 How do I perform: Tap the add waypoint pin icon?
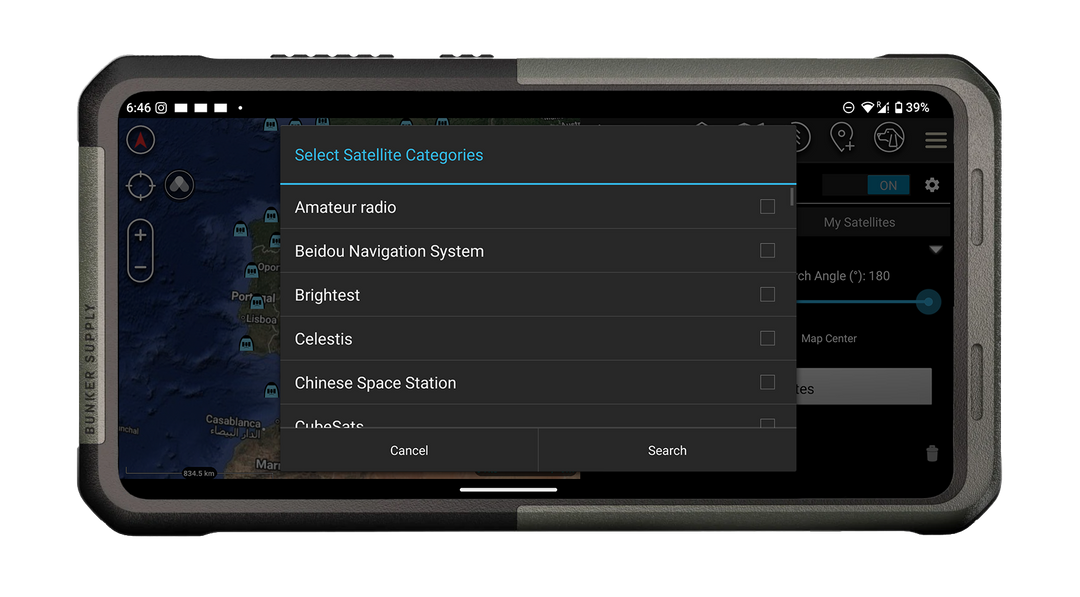click(843, 138)
